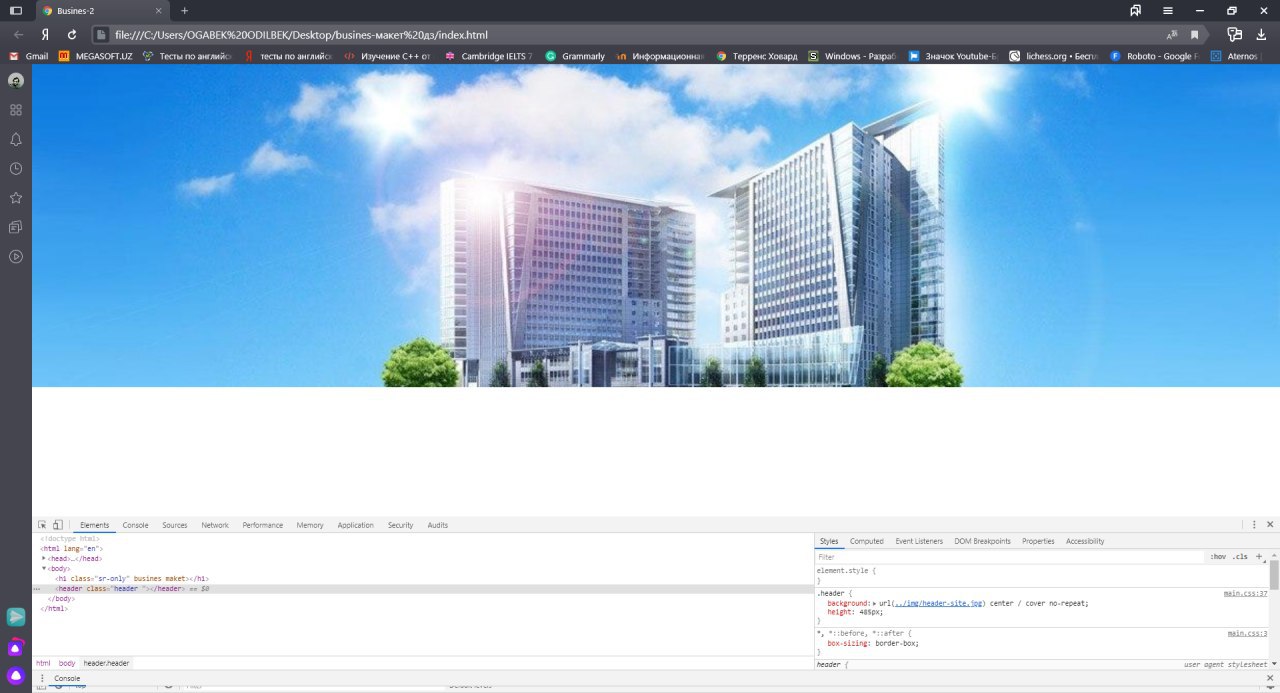Click the page translate icon in address bar
1280x693 pixels.
(1172, 34)
